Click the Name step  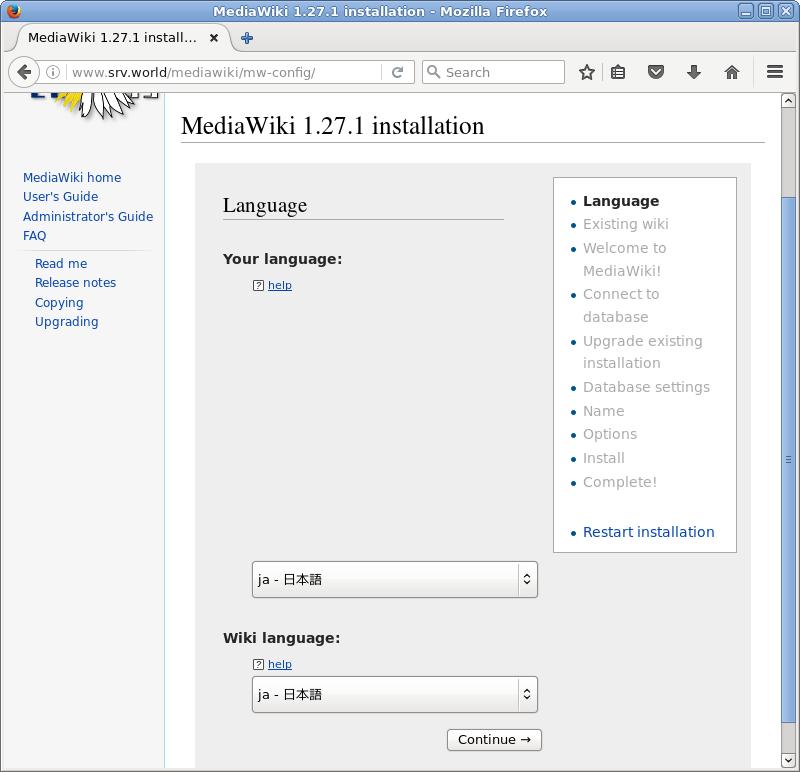(x=604, y=411)
